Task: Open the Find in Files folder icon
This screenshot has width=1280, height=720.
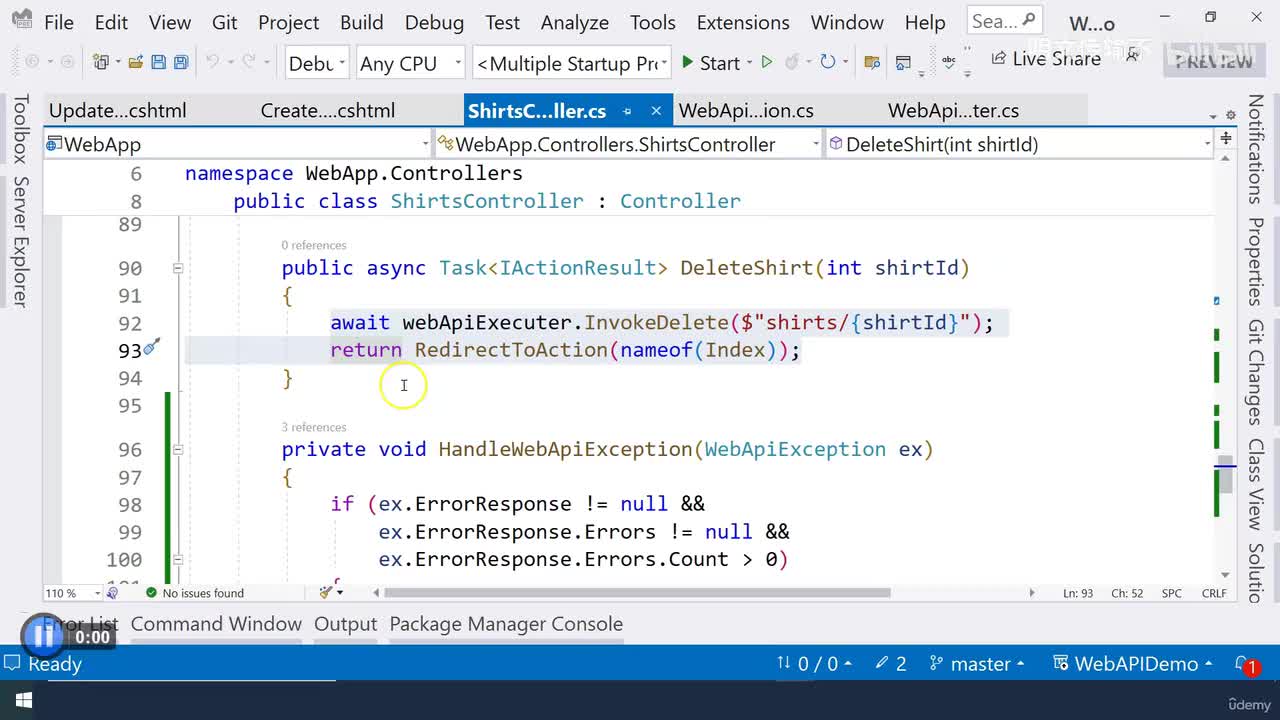Action: pyautogui.click(x=872, y=62)
